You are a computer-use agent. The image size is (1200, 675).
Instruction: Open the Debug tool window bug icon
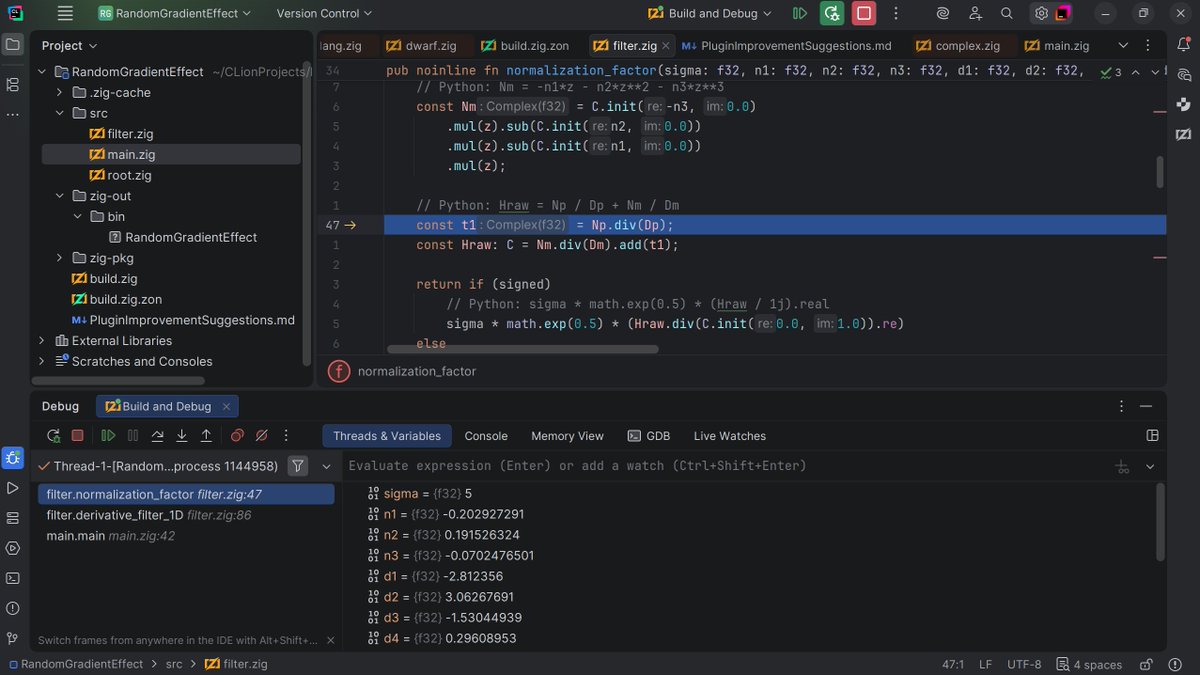13,458
